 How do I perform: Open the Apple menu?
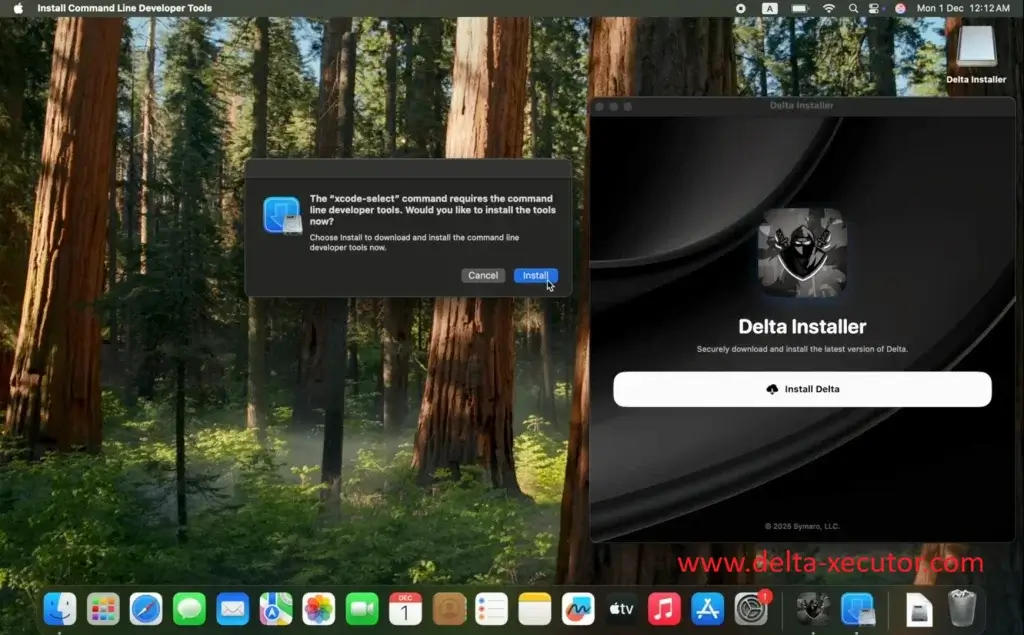18,8
